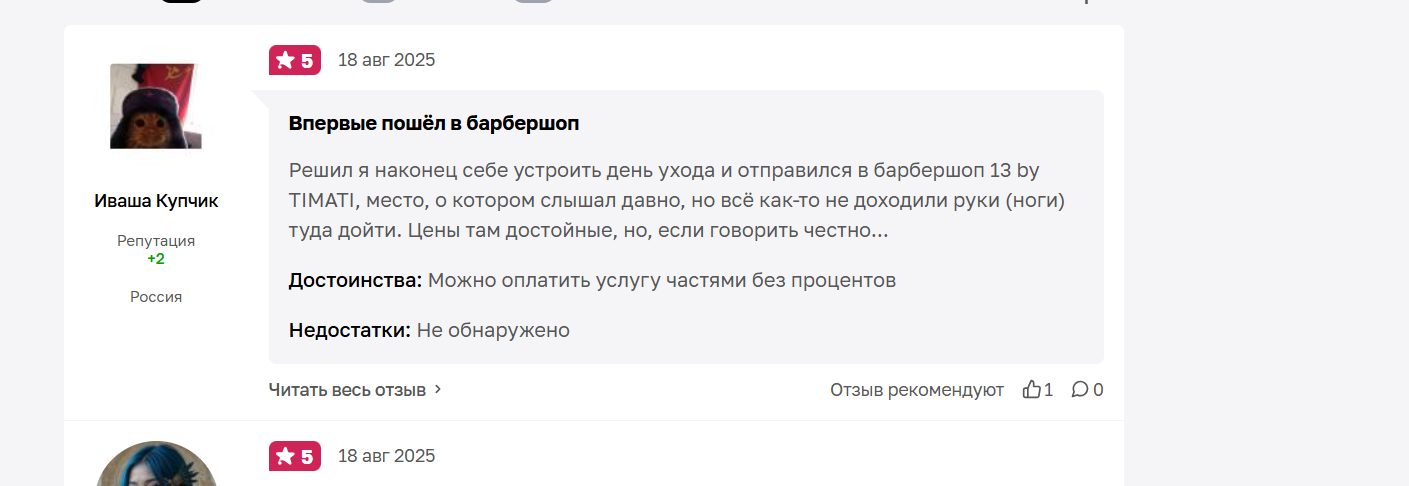Click the 'Репутация' label under the username
The width and height of the screenshot is (1409, 486).
pyautogui.click(x=156, y=241)
